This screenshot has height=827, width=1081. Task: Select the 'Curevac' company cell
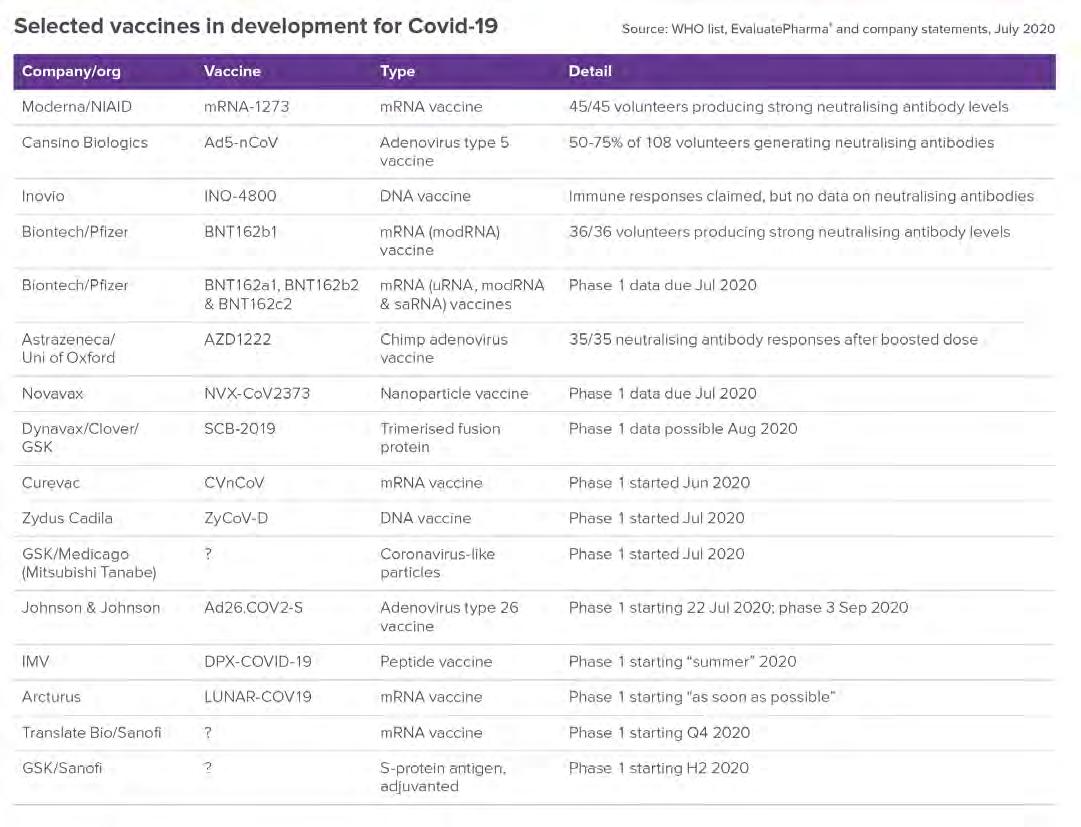50,483
